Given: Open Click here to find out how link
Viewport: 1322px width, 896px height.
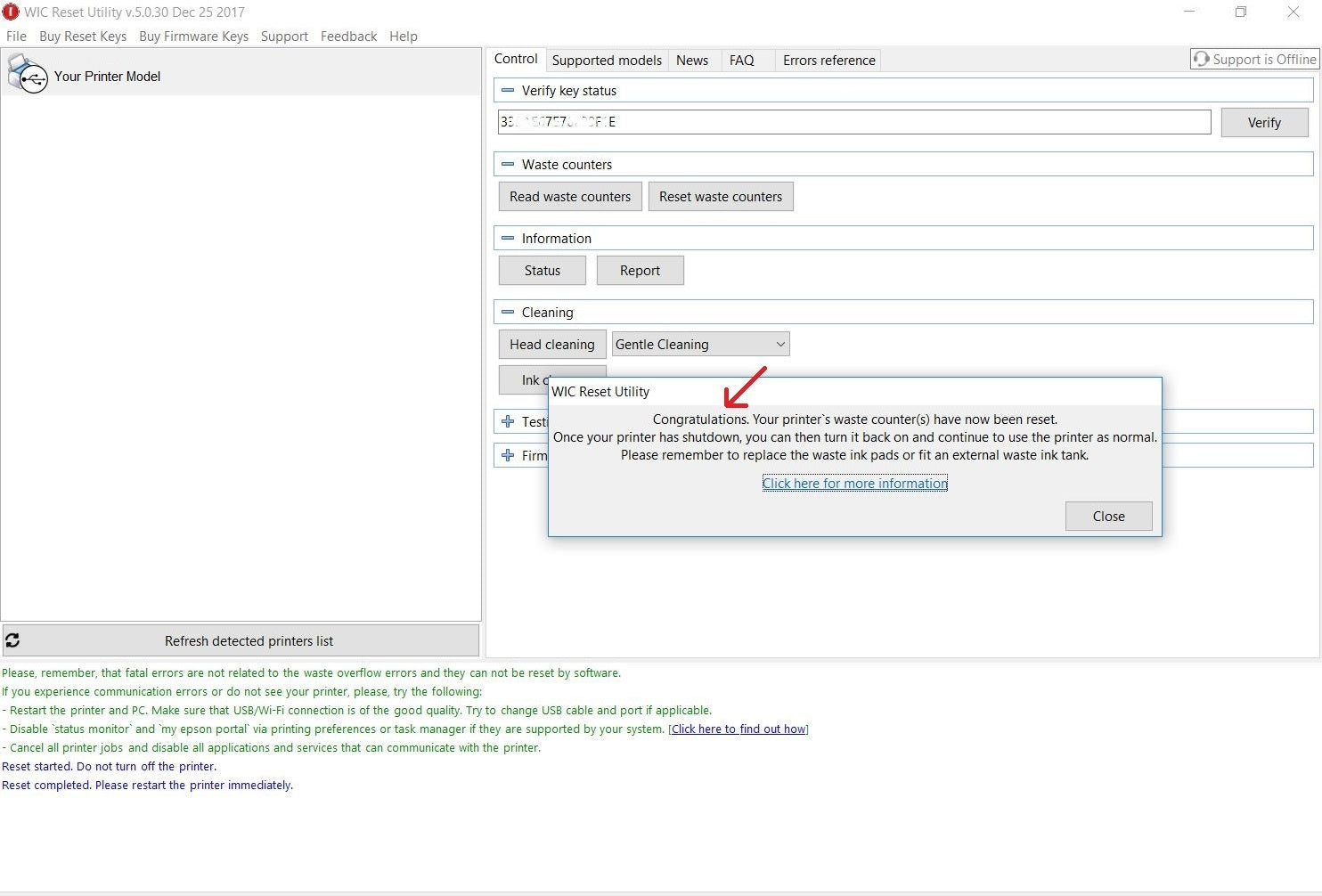Looking at the screenshot, I should click(x=739, y=729).
